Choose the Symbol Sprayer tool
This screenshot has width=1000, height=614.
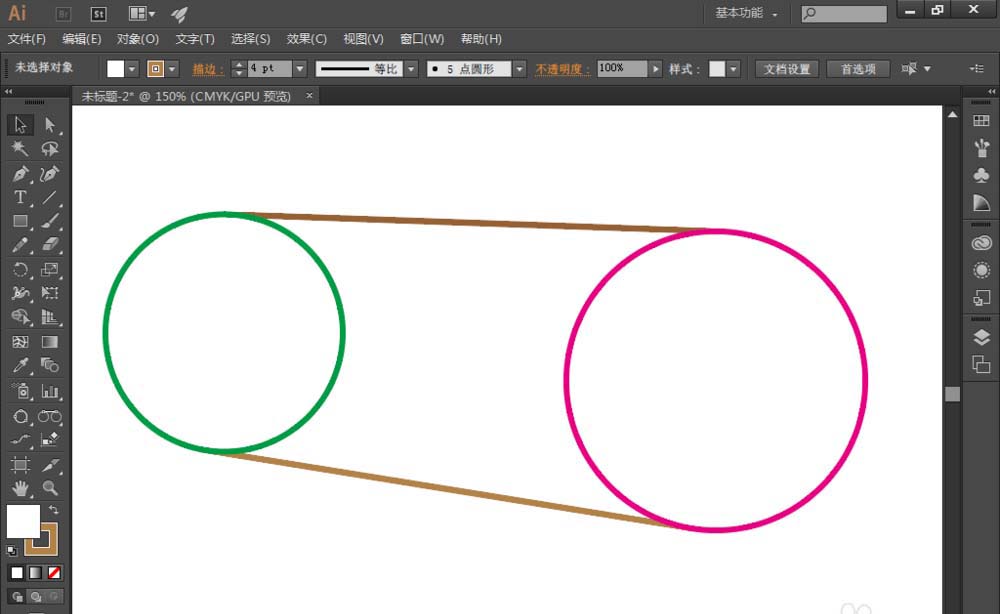click(x=20, y=391)
